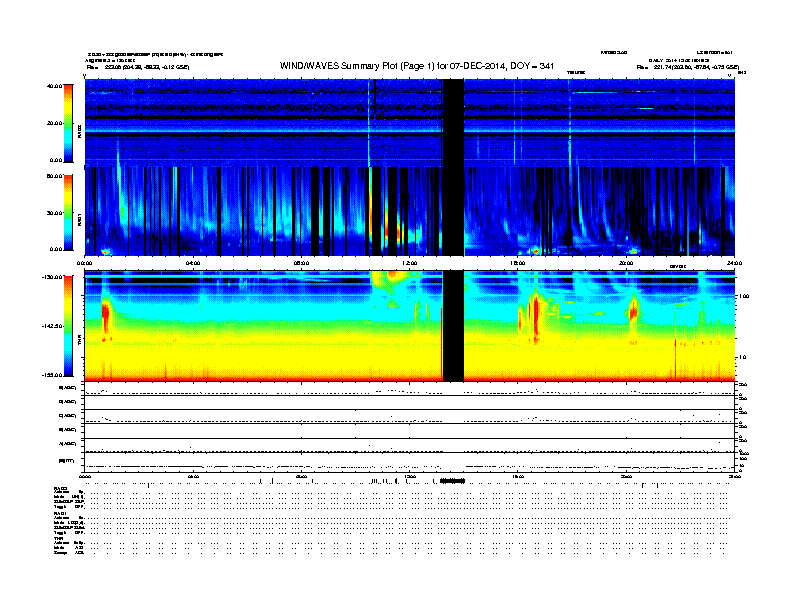792x612 pixels.
Task: Click the 16:00 tick below line plots
Action: click(x=518, y=476)
